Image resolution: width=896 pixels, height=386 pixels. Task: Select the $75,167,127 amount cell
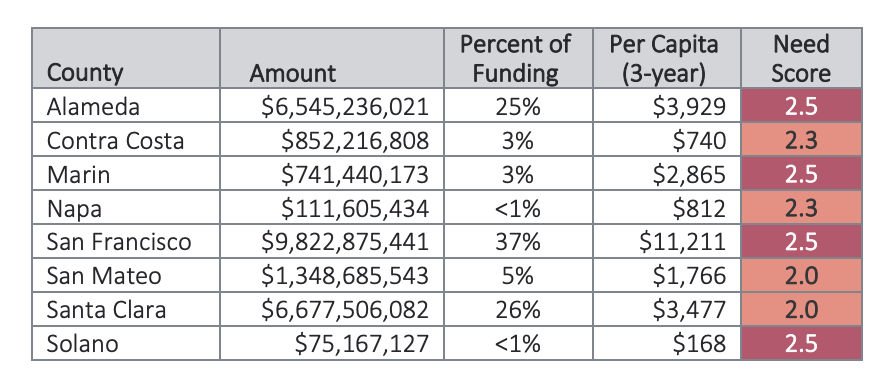[332, 343]
